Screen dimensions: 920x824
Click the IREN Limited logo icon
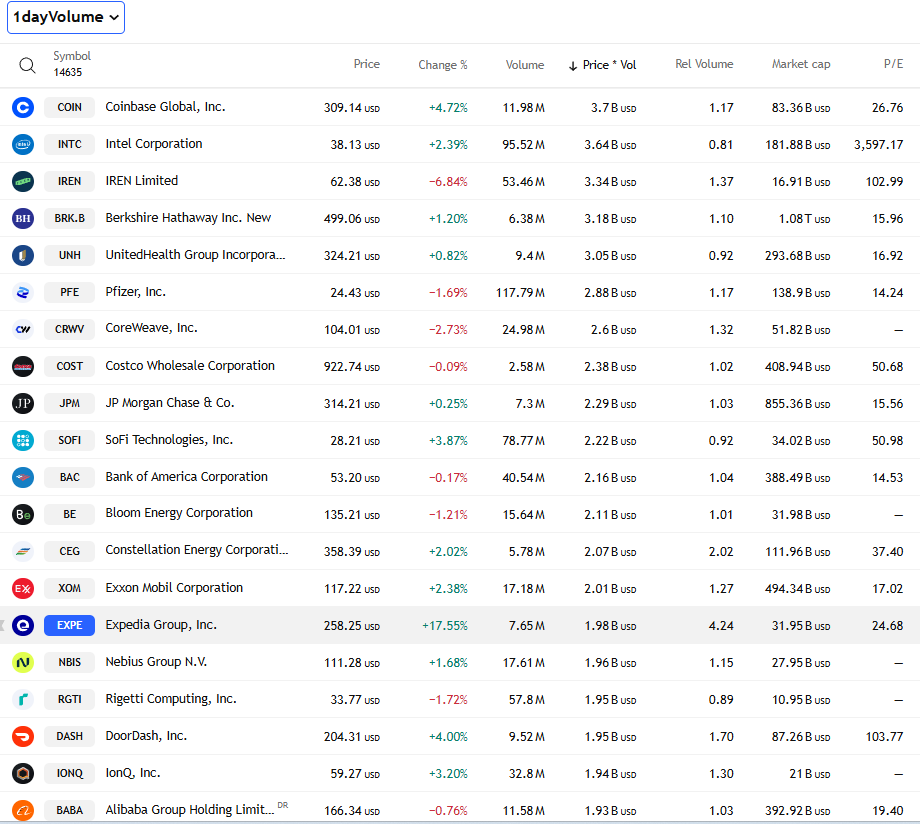point(23,181)
